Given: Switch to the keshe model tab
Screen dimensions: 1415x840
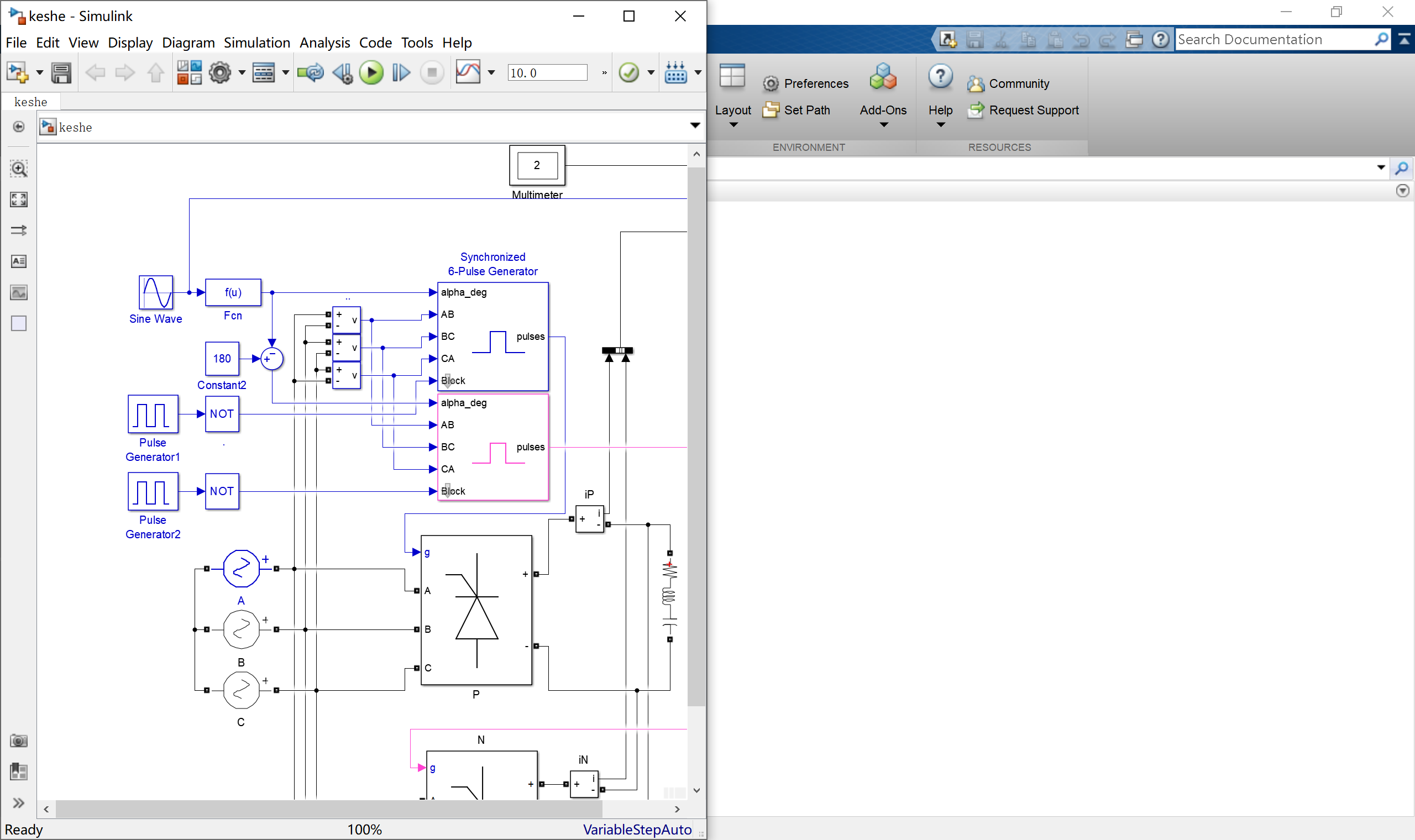Looking at the screenshot, I should [x=31, y=101].
